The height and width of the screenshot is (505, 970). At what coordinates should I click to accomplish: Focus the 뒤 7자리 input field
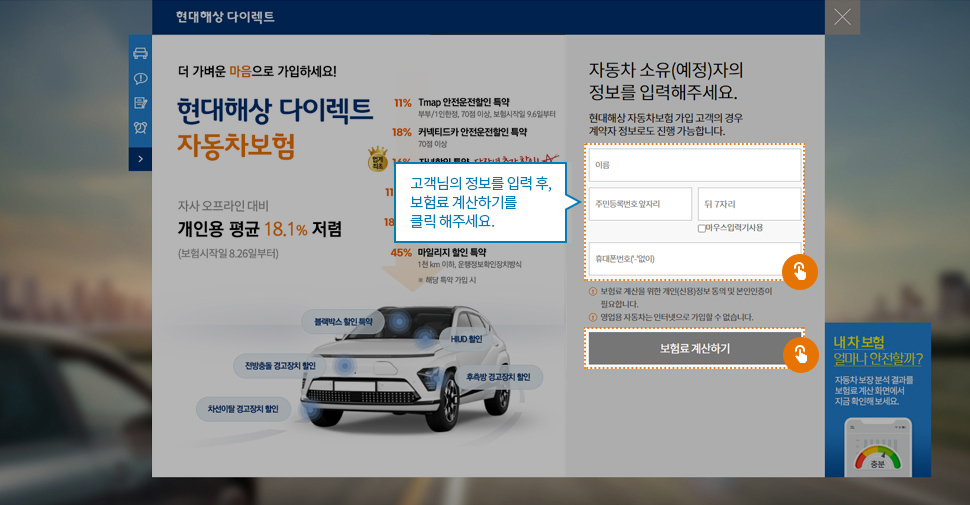coord(749,204)
